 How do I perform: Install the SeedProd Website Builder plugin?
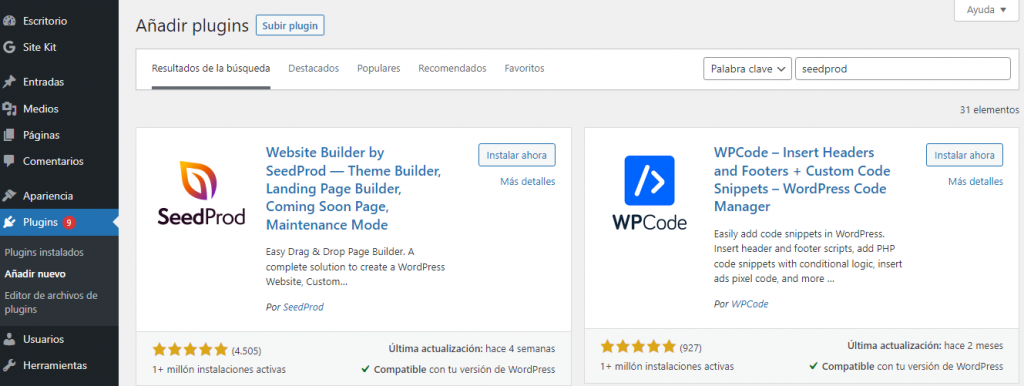[x=517, y=155]
